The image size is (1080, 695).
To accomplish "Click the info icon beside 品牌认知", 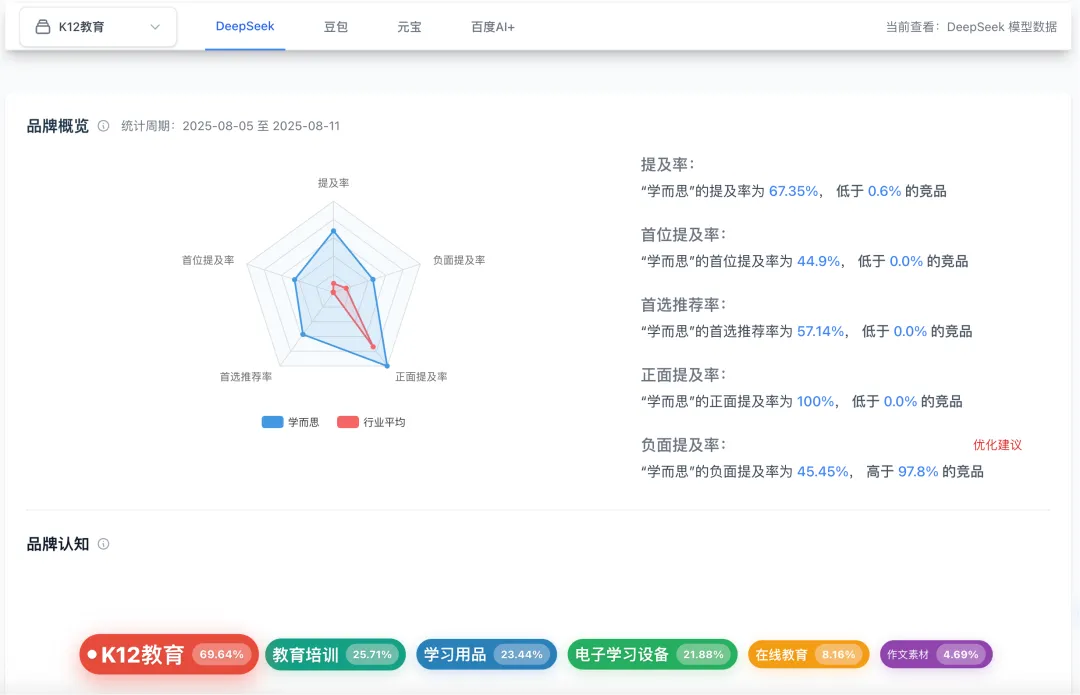I will (x=103, y=544).
